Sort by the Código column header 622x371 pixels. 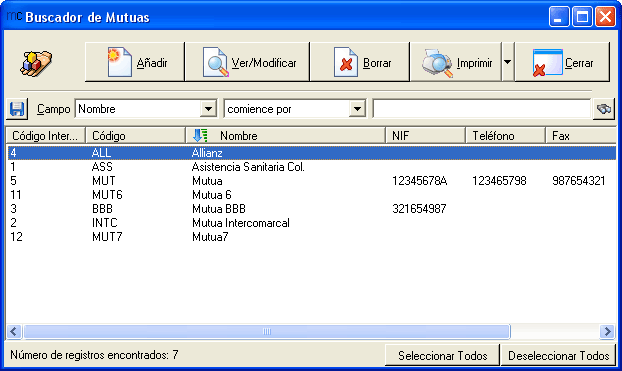click(x=135, y=136)
